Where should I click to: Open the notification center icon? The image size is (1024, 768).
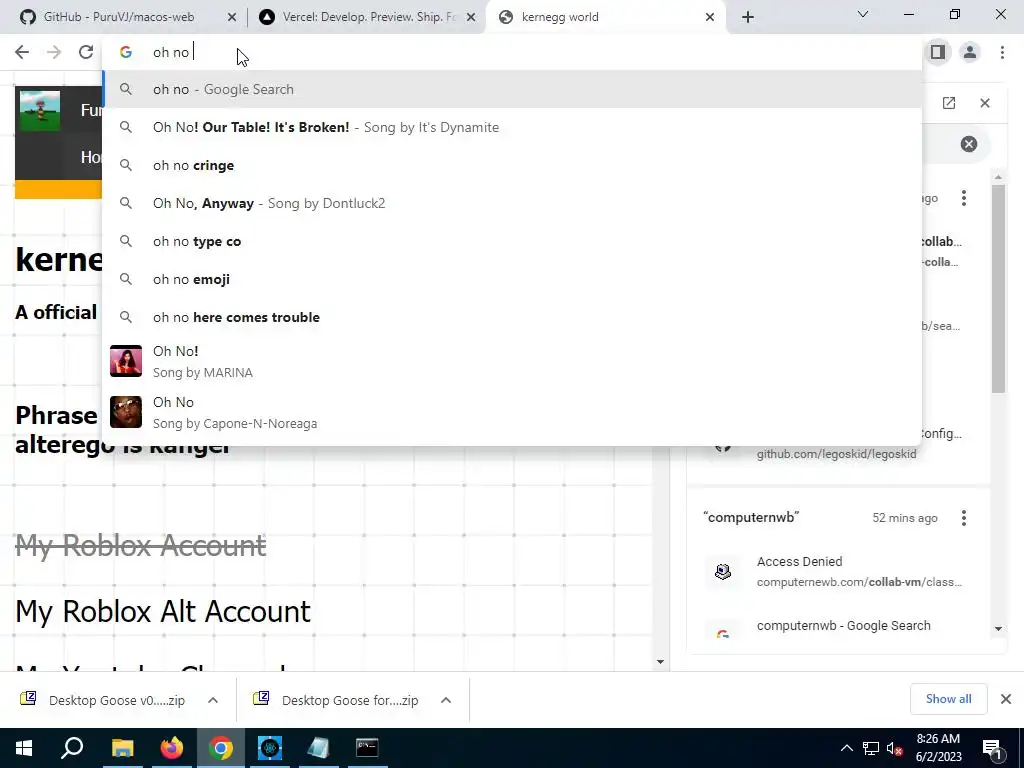[993, 748]
